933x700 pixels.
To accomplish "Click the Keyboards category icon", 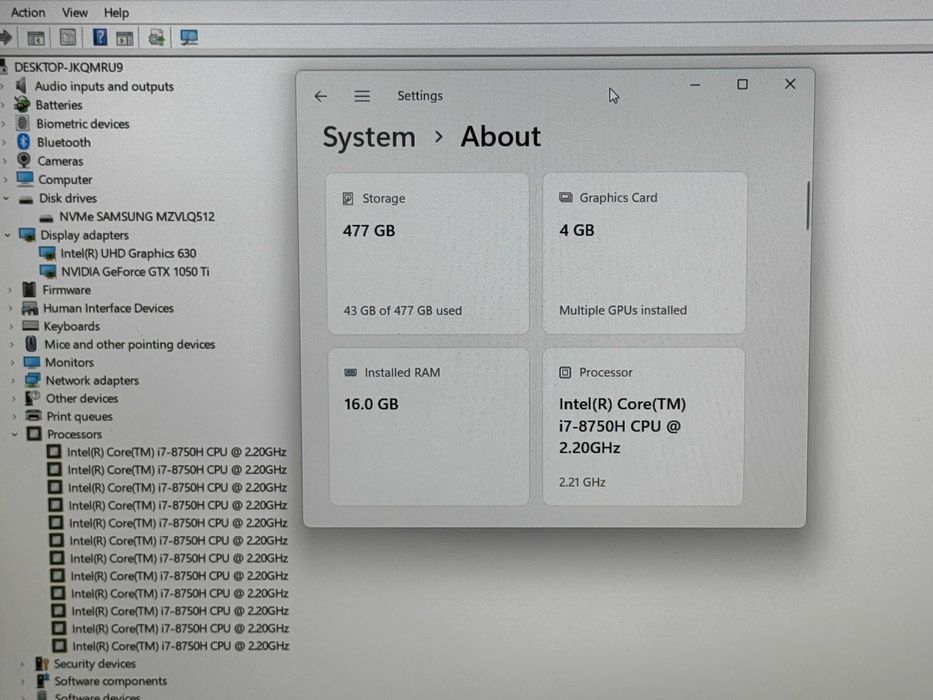I will [30, 326].
